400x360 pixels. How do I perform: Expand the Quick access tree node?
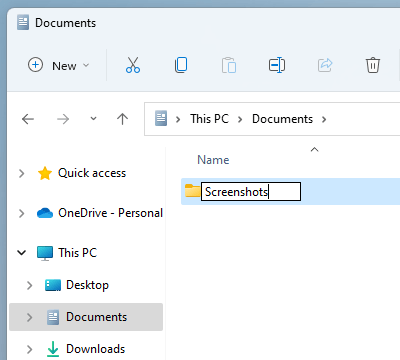coord(22,173)
